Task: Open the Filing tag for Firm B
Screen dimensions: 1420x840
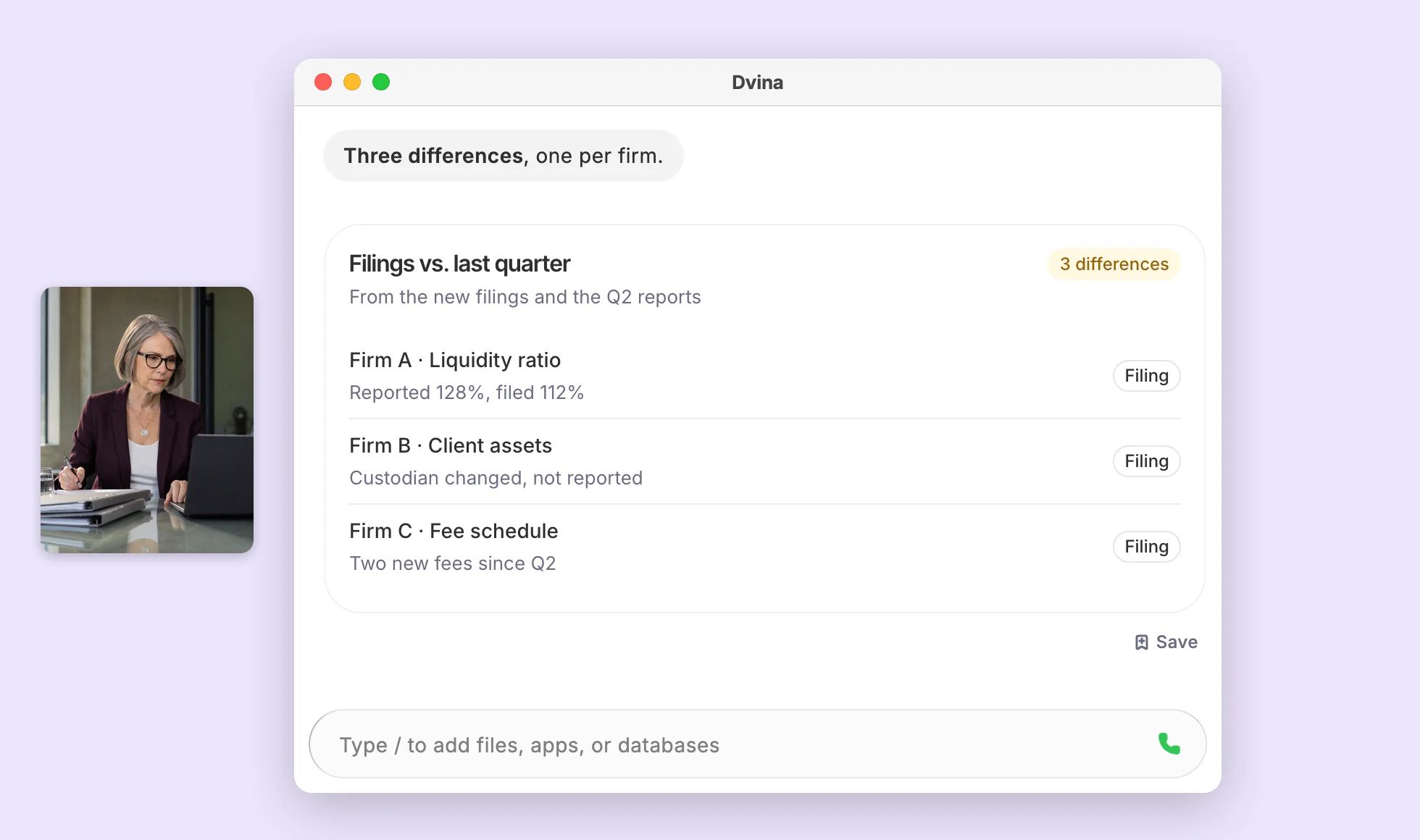Action: [x=1146, y=461]
